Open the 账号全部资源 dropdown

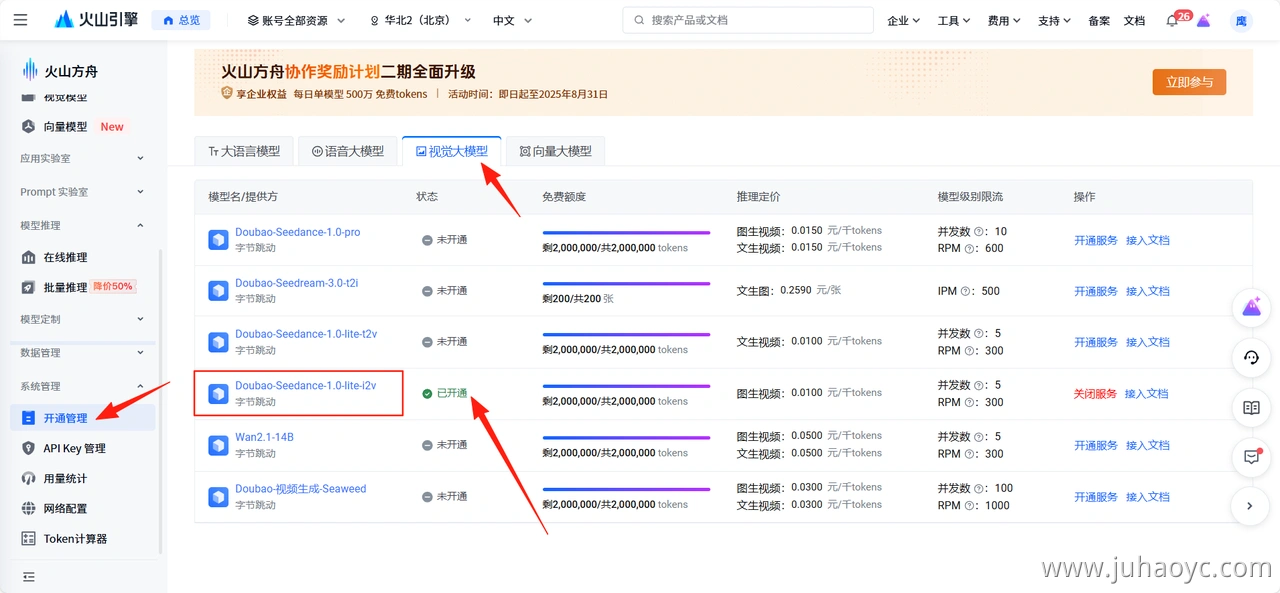coord(296,20)
